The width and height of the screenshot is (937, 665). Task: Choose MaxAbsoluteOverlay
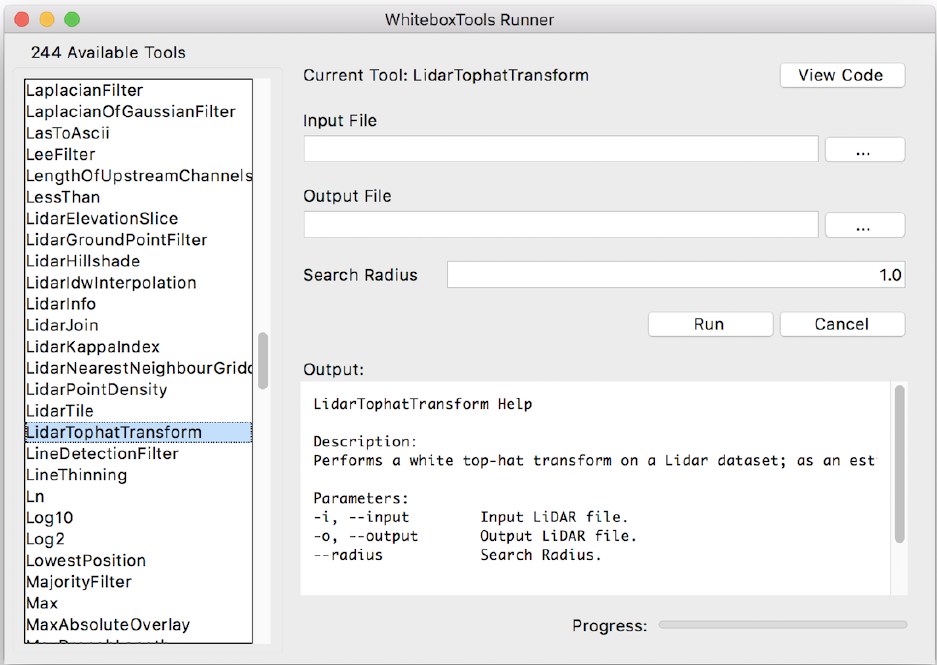138,625
